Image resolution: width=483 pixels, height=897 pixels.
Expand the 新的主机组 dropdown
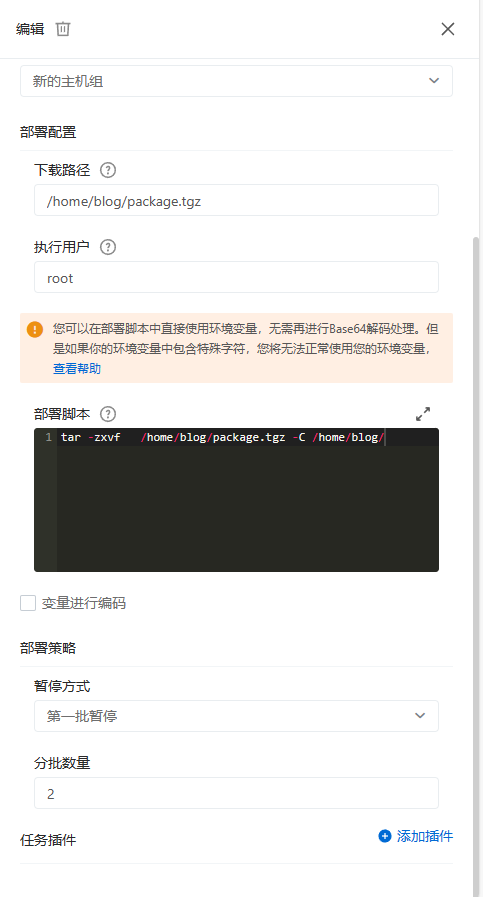(236, 81)
